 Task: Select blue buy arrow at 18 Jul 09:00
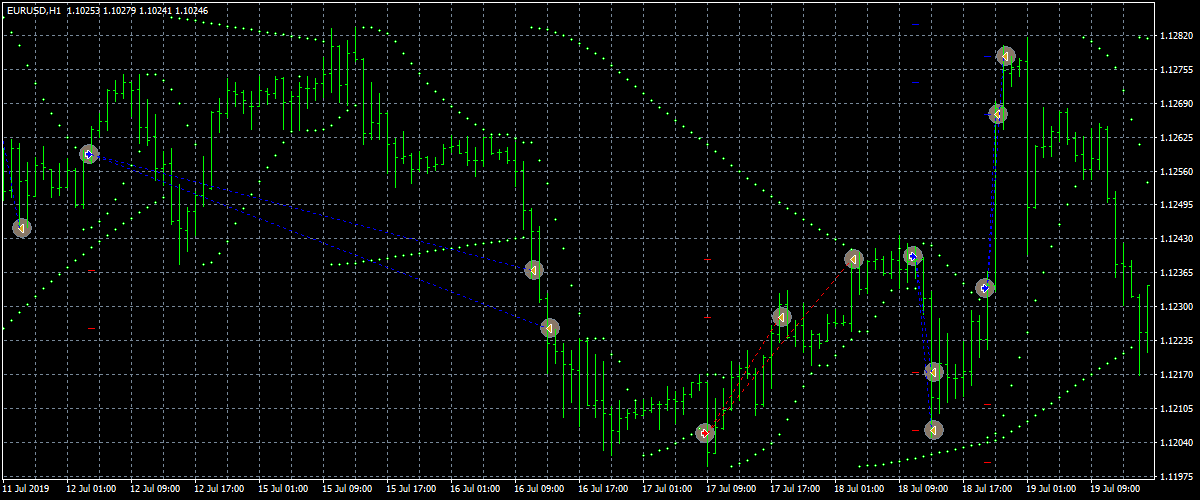click(912, 256)
